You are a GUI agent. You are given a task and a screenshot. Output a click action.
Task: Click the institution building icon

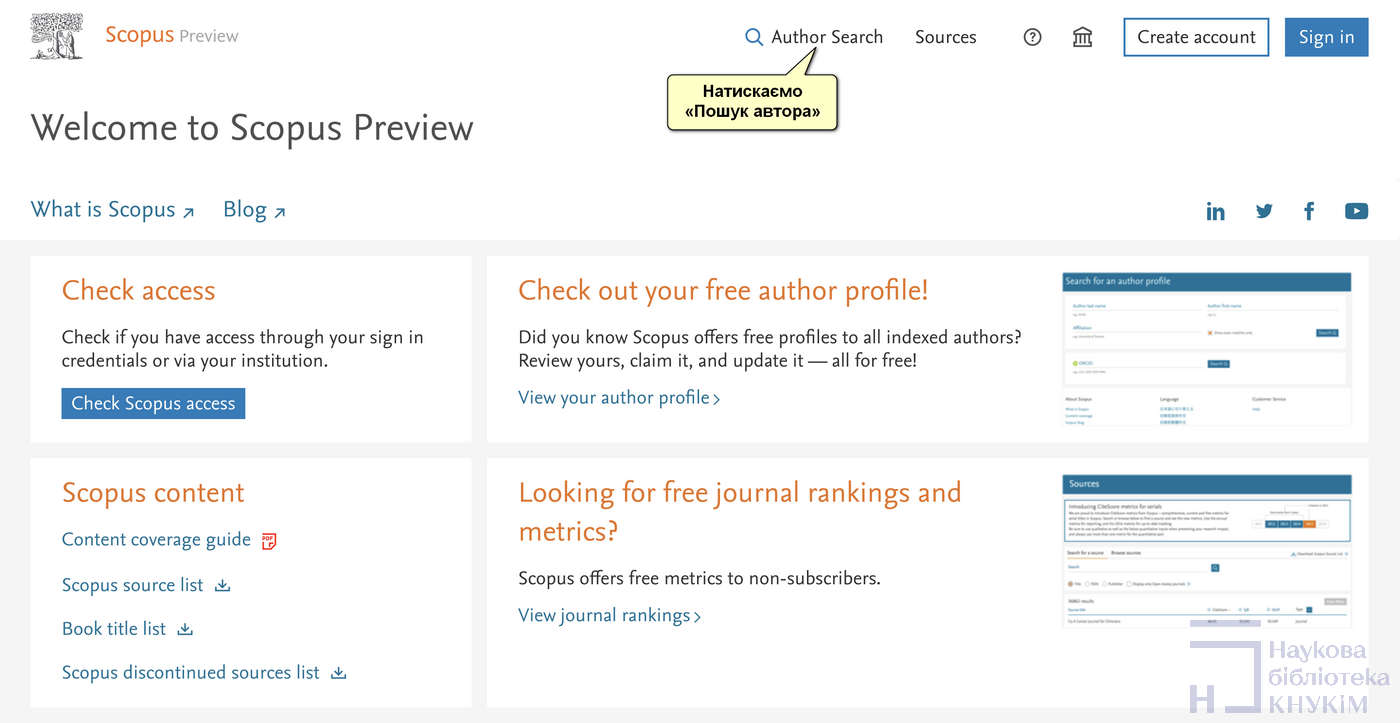[1082, 37]
